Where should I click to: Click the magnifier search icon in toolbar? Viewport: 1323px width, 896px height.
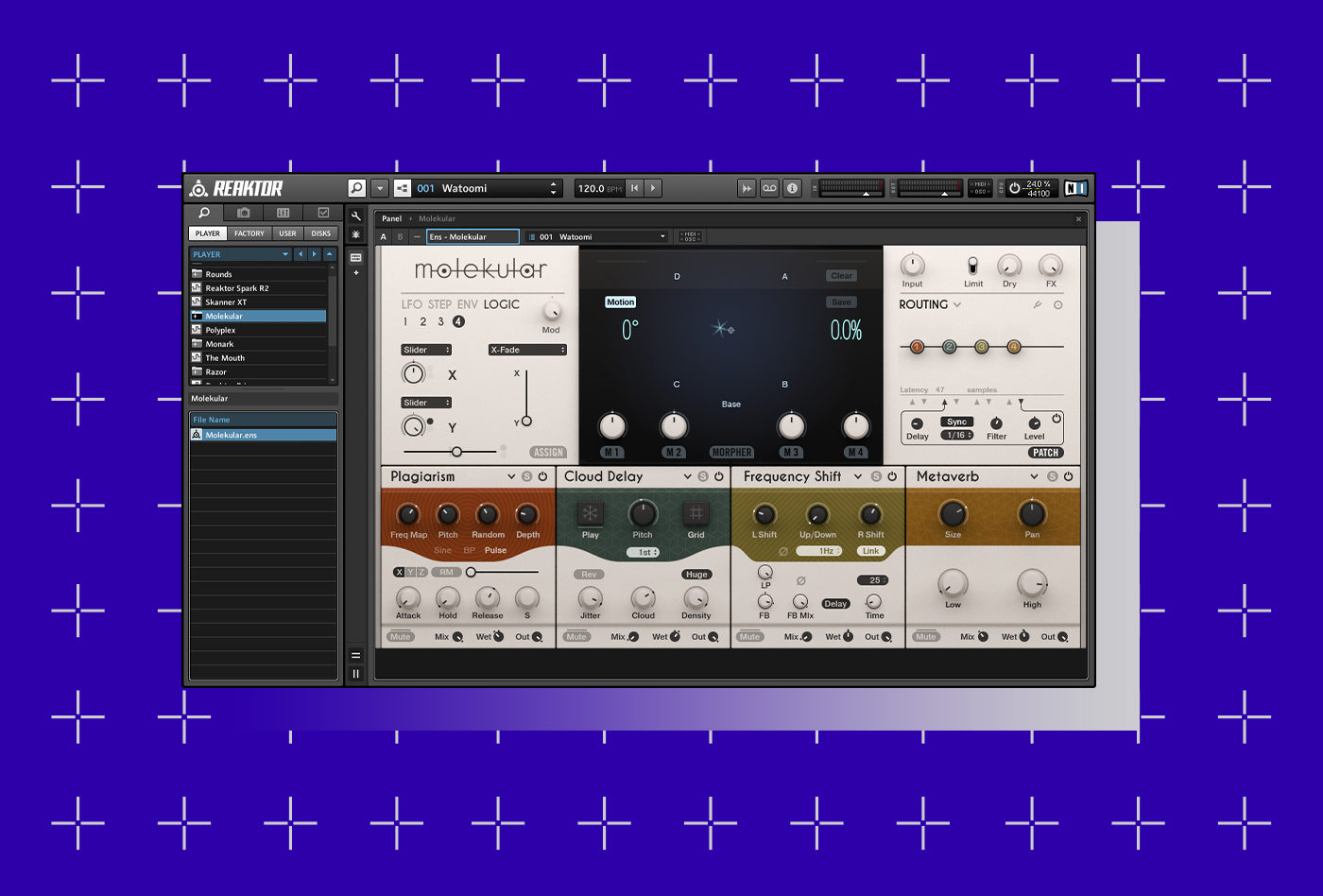356,188
